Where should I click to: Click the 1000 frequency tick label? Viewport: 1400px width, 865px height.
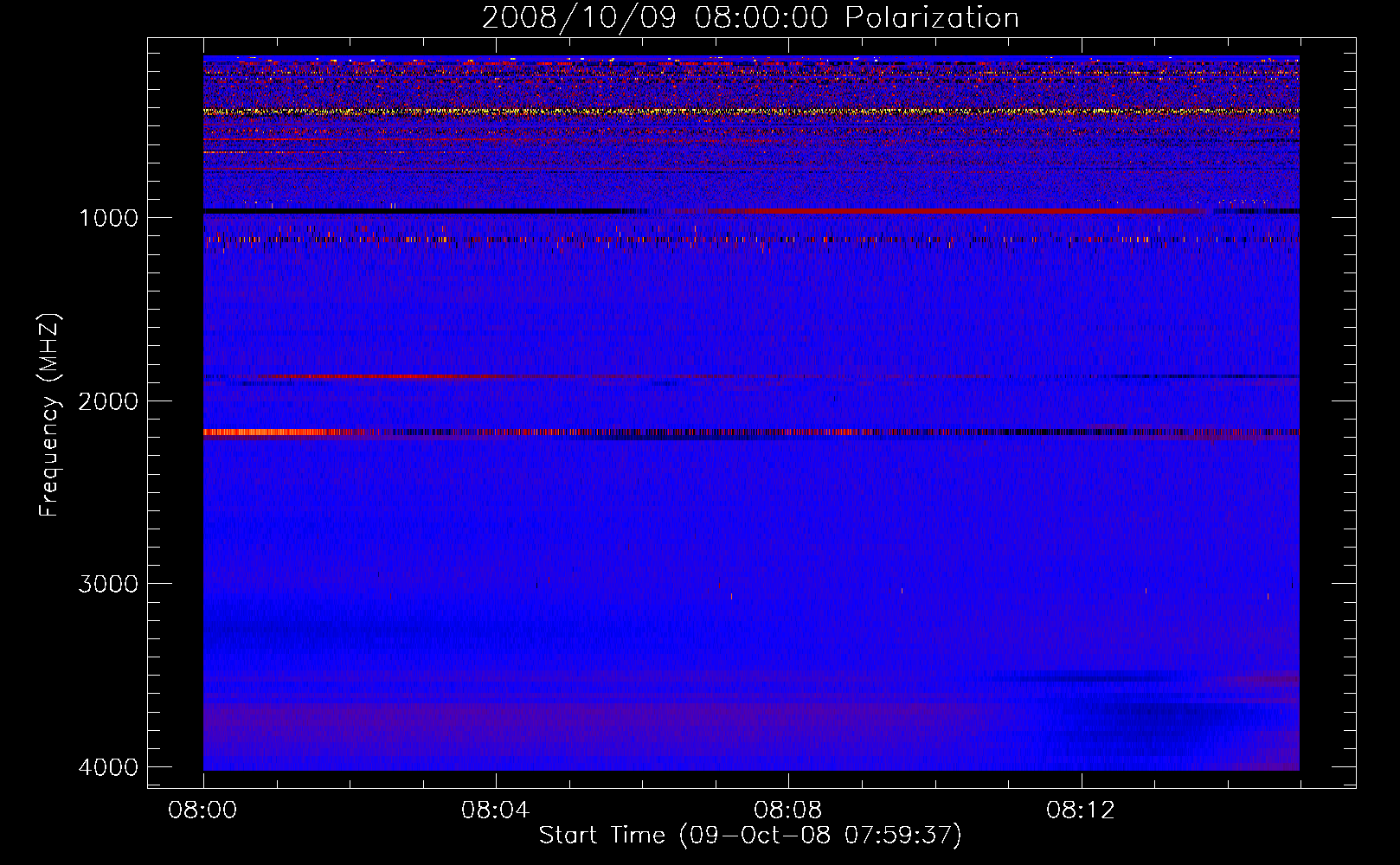tap(108, 218)
